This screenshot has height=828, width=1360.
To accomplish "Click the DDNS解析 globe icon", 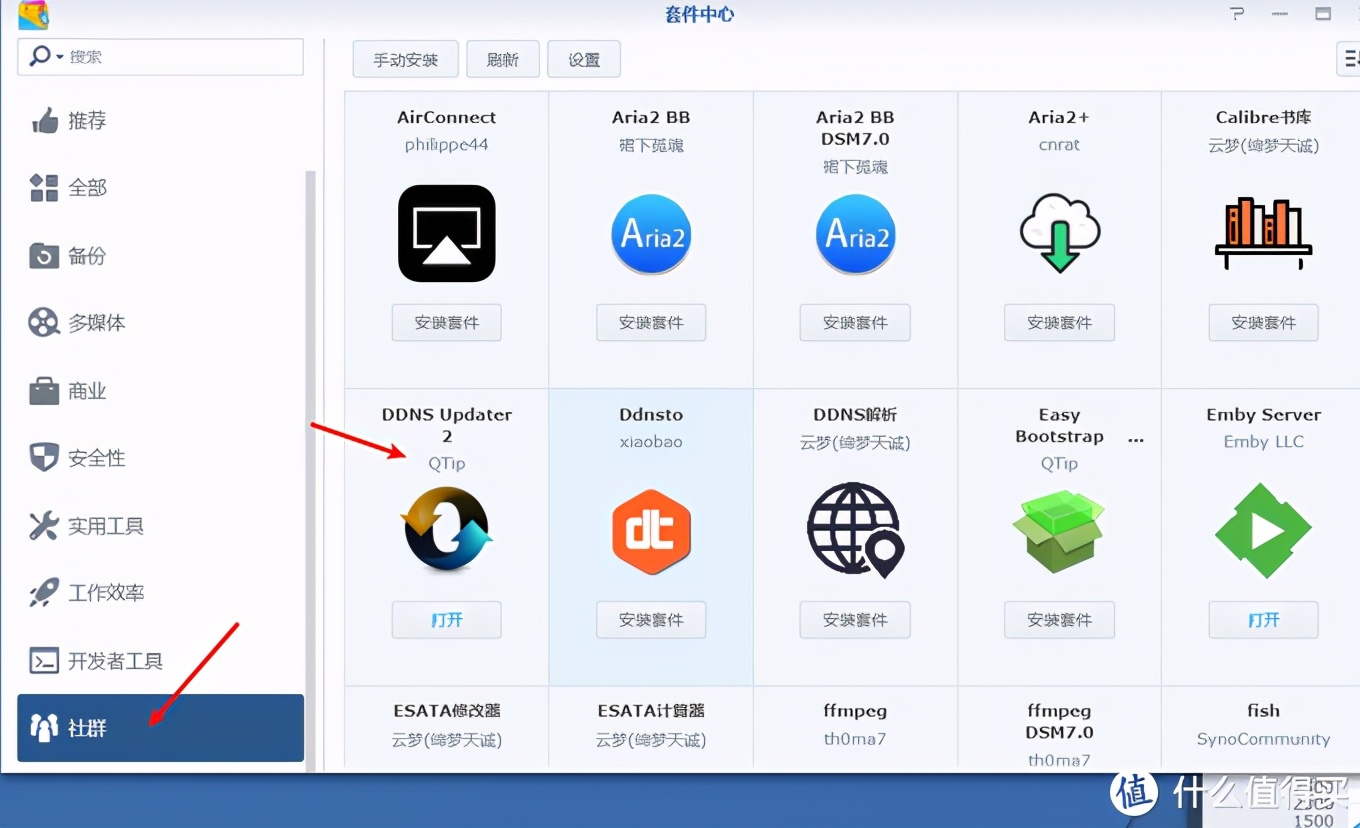I will [x=855, y=530].
